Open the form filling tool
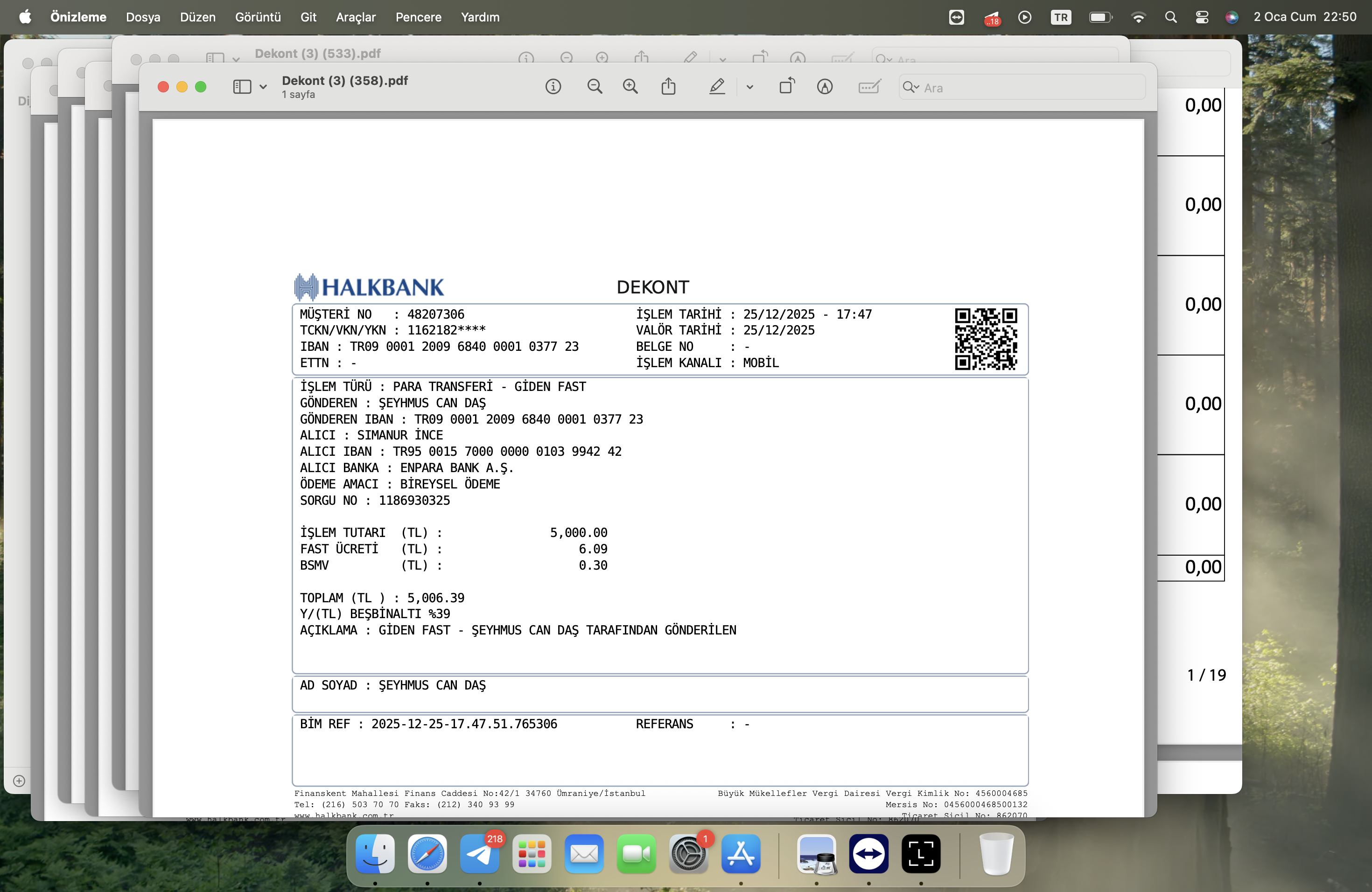Image resolution: width=1372 pixels, height=892 pixels. 869,87
